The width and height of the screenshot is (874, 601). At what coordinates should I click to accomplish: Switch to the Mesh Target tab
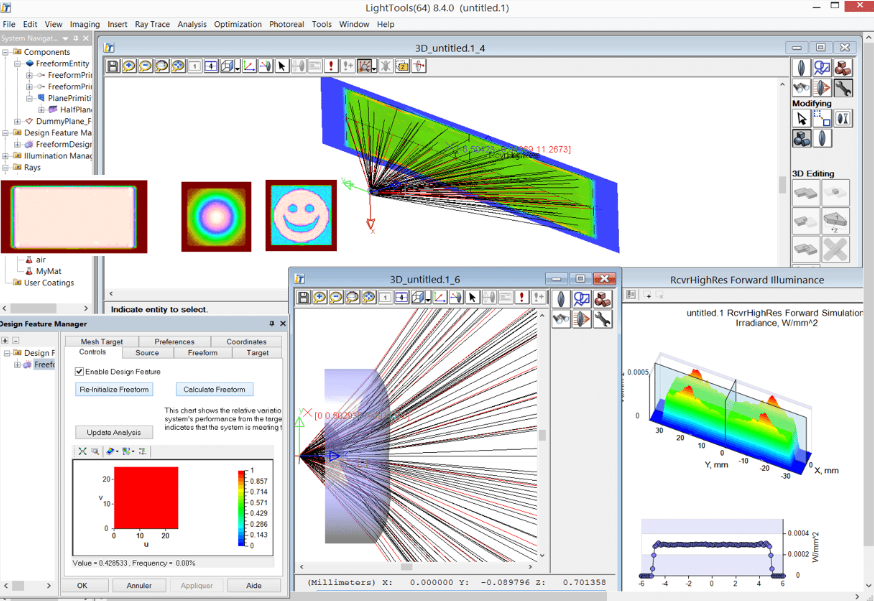click(101, 341)
